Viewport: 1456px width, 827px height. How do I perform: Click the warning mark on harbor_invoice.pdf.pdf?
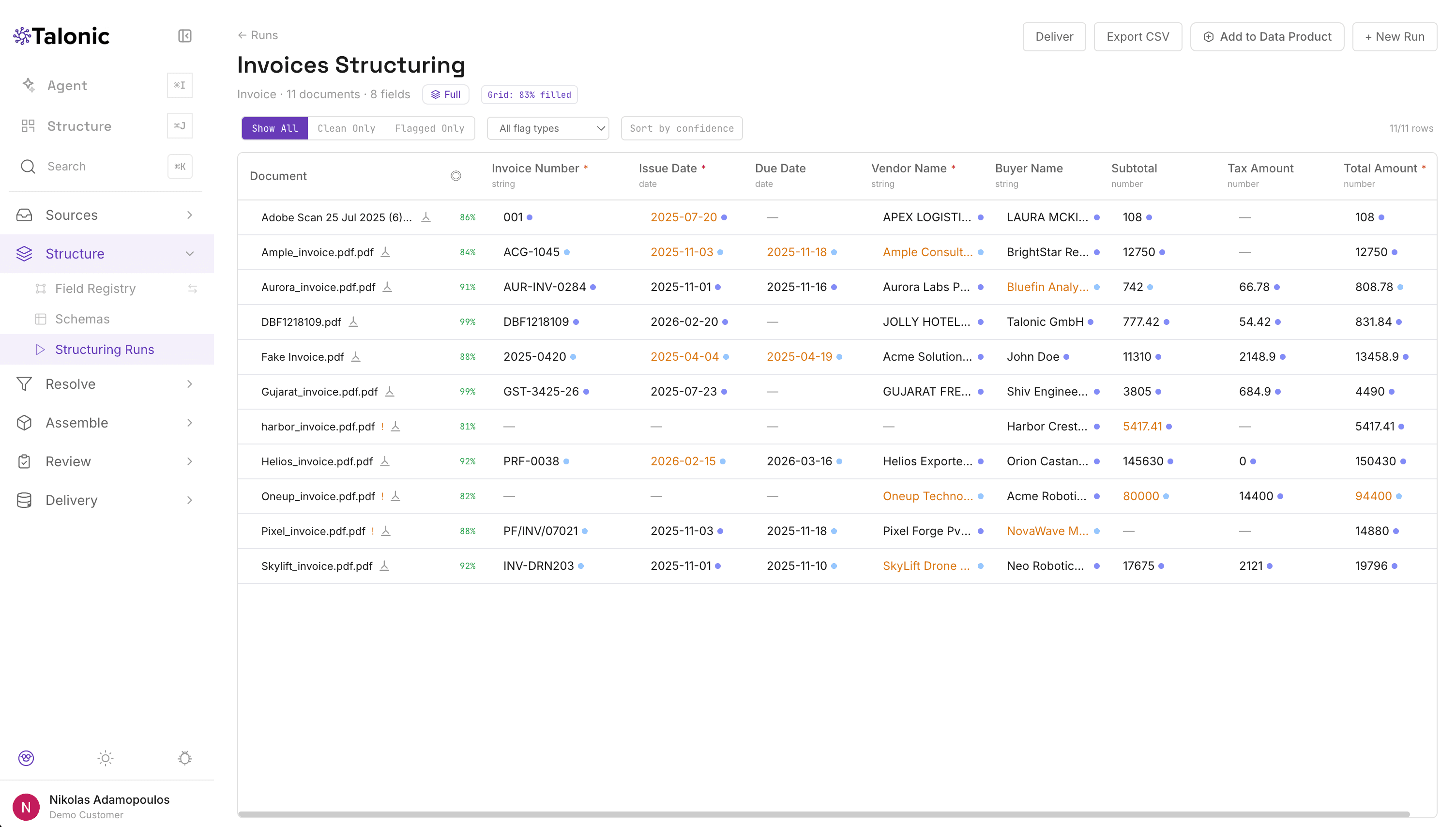tap(382, 426)
